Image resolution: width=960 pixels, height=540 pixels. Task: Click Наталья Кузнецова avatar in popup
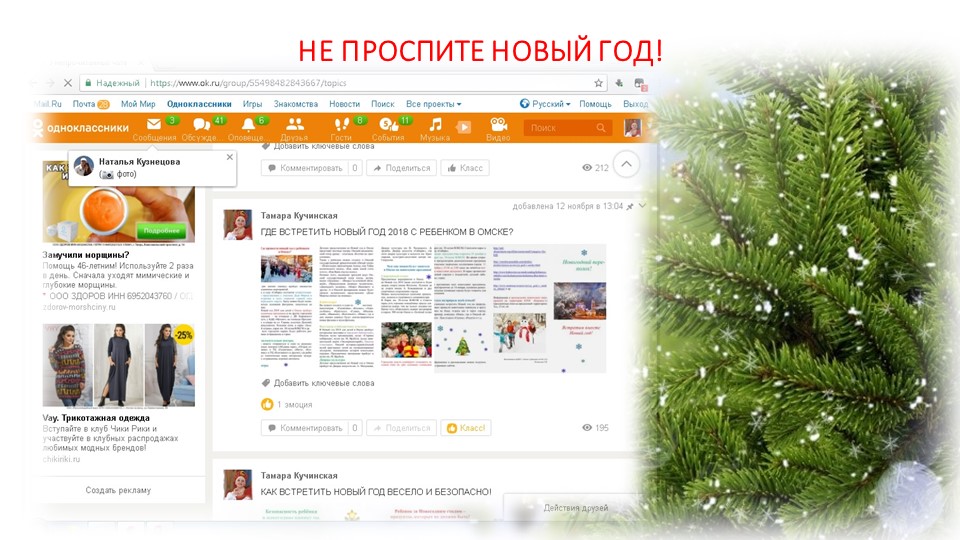click(84, 166)
